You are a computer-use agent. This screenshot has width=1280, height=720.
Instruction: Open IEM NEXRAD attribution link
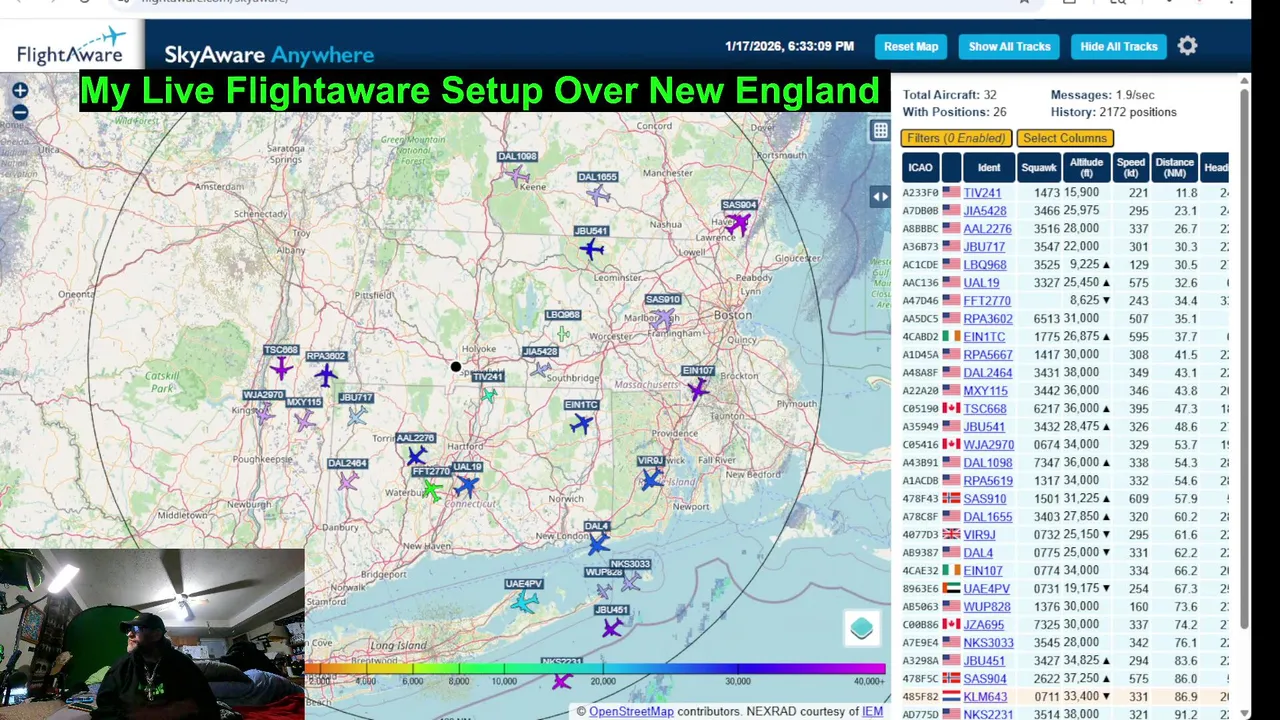[873, 712]
